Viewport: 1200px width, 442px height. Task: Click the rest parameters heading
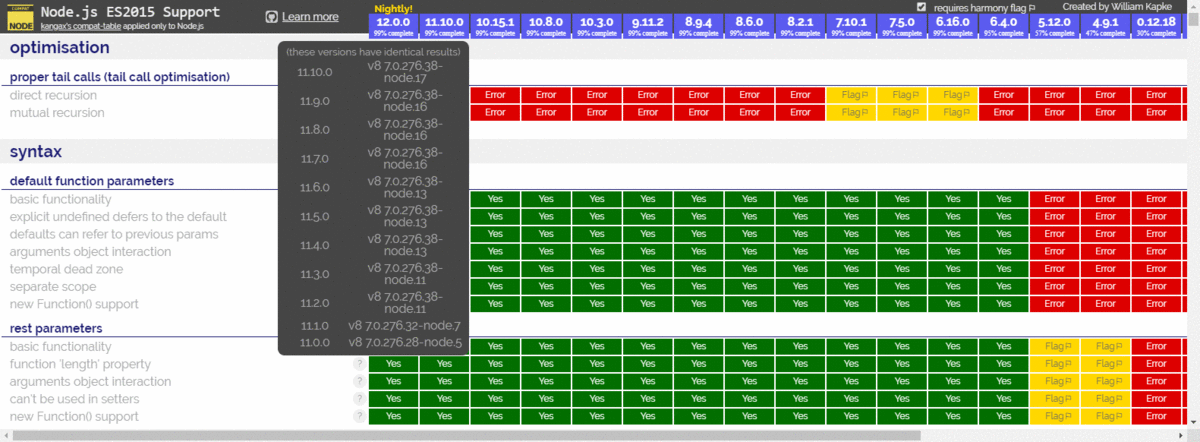click(57, 328)
